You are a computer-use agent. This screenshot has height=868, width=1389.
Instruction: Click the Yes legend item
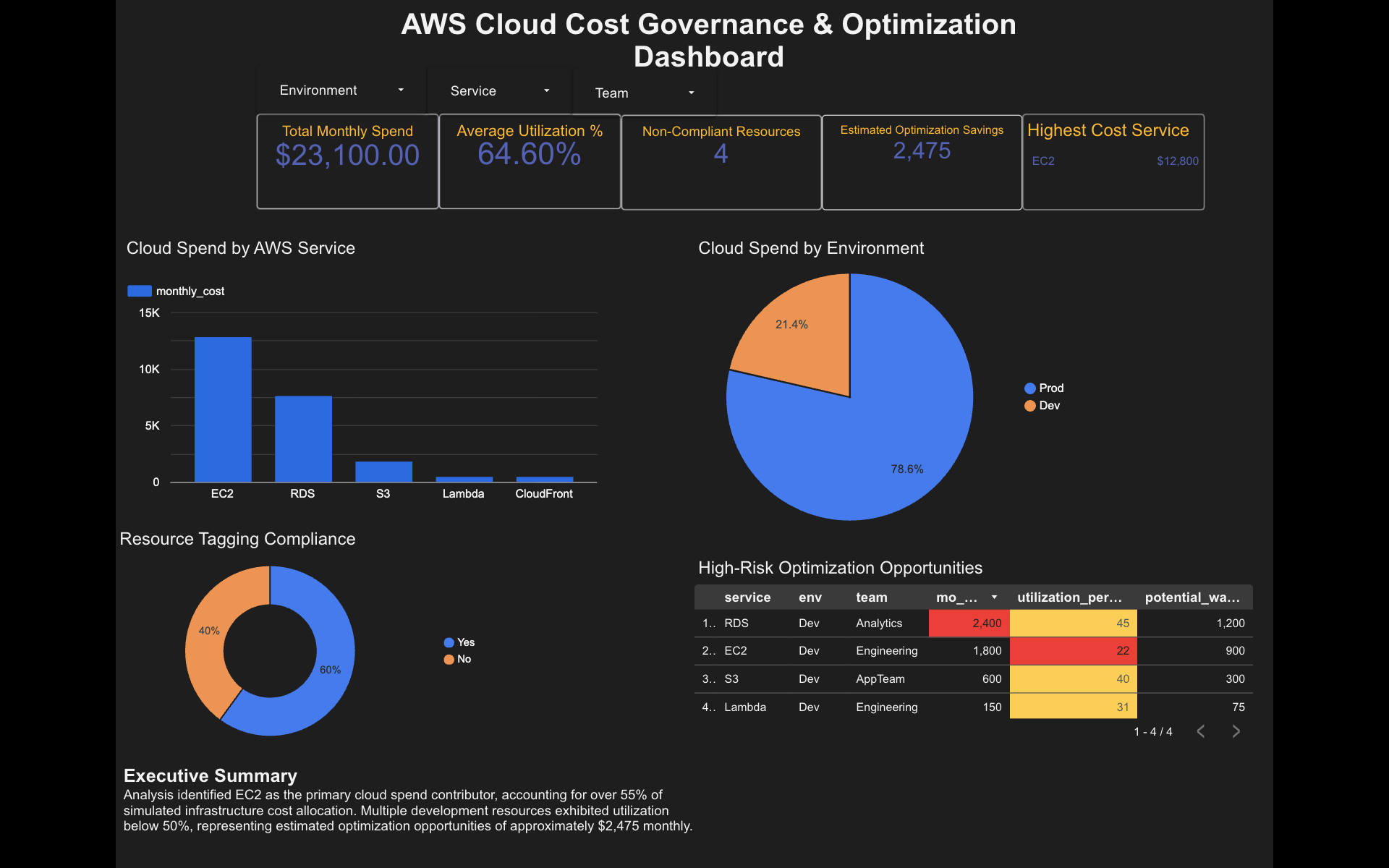point(459,642)
